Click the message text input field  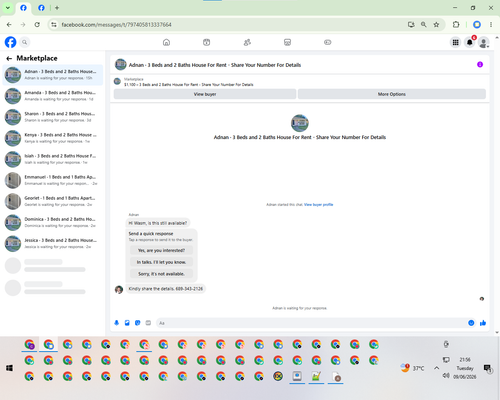point(312,323)
